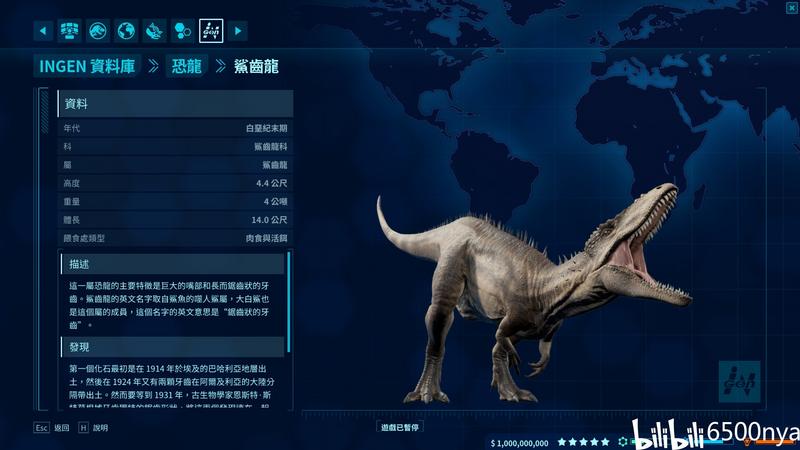This screenshot has width=800, height=450.
Task: Click the 科 row value 鯊齒龍科
Action: coord(270,146)
